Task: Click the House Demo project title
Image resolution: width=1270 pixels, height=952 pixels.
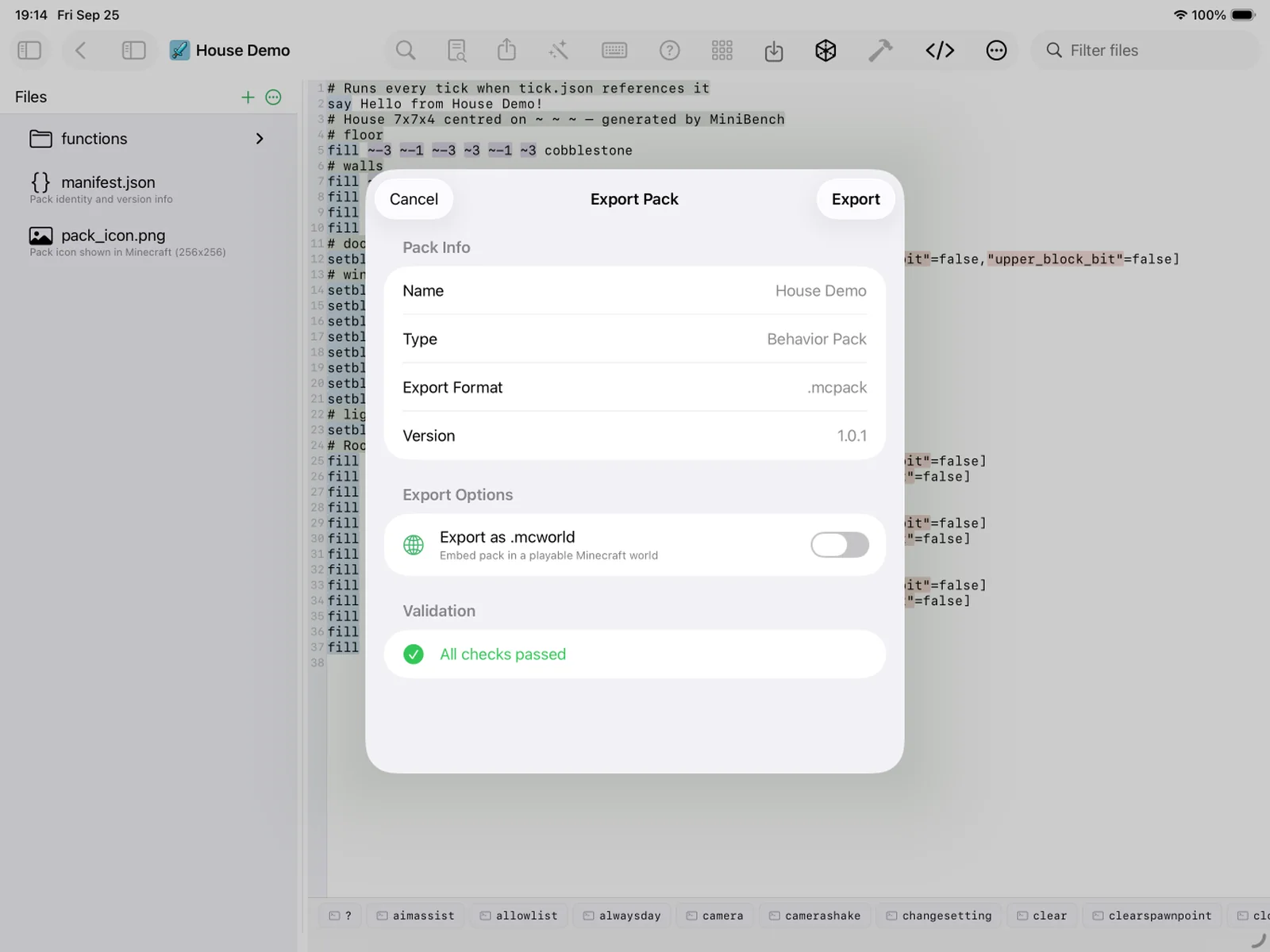Action: pyautogui.click(x=243, y=51)
